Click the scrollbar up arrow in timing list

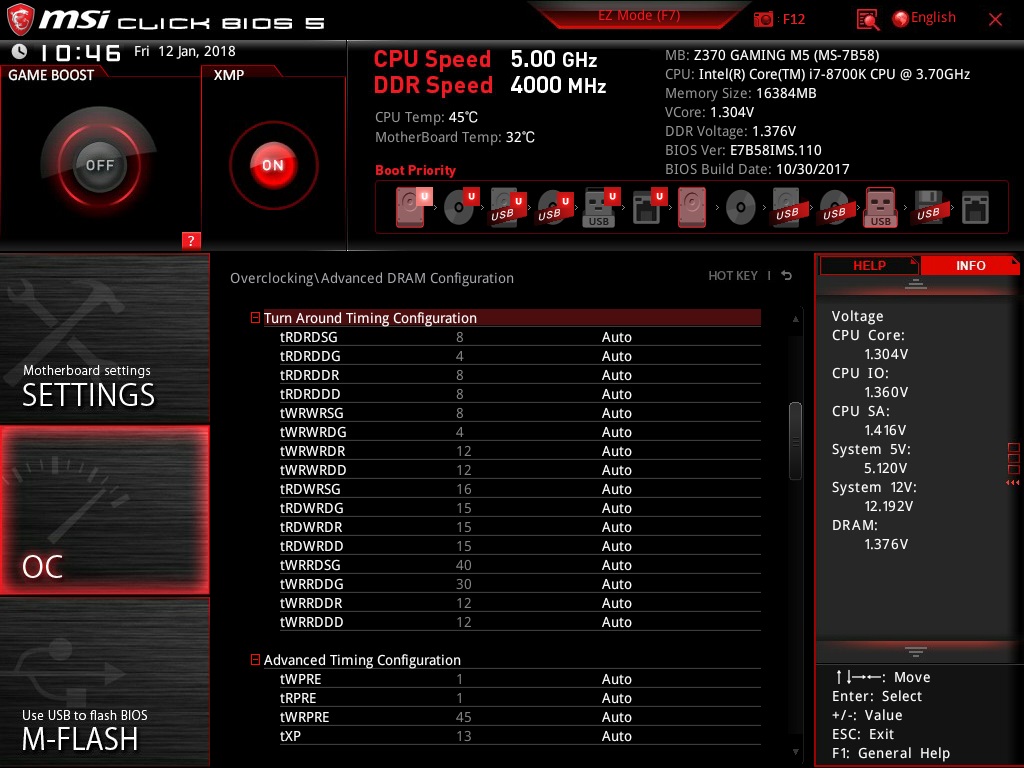coord(795,319)
